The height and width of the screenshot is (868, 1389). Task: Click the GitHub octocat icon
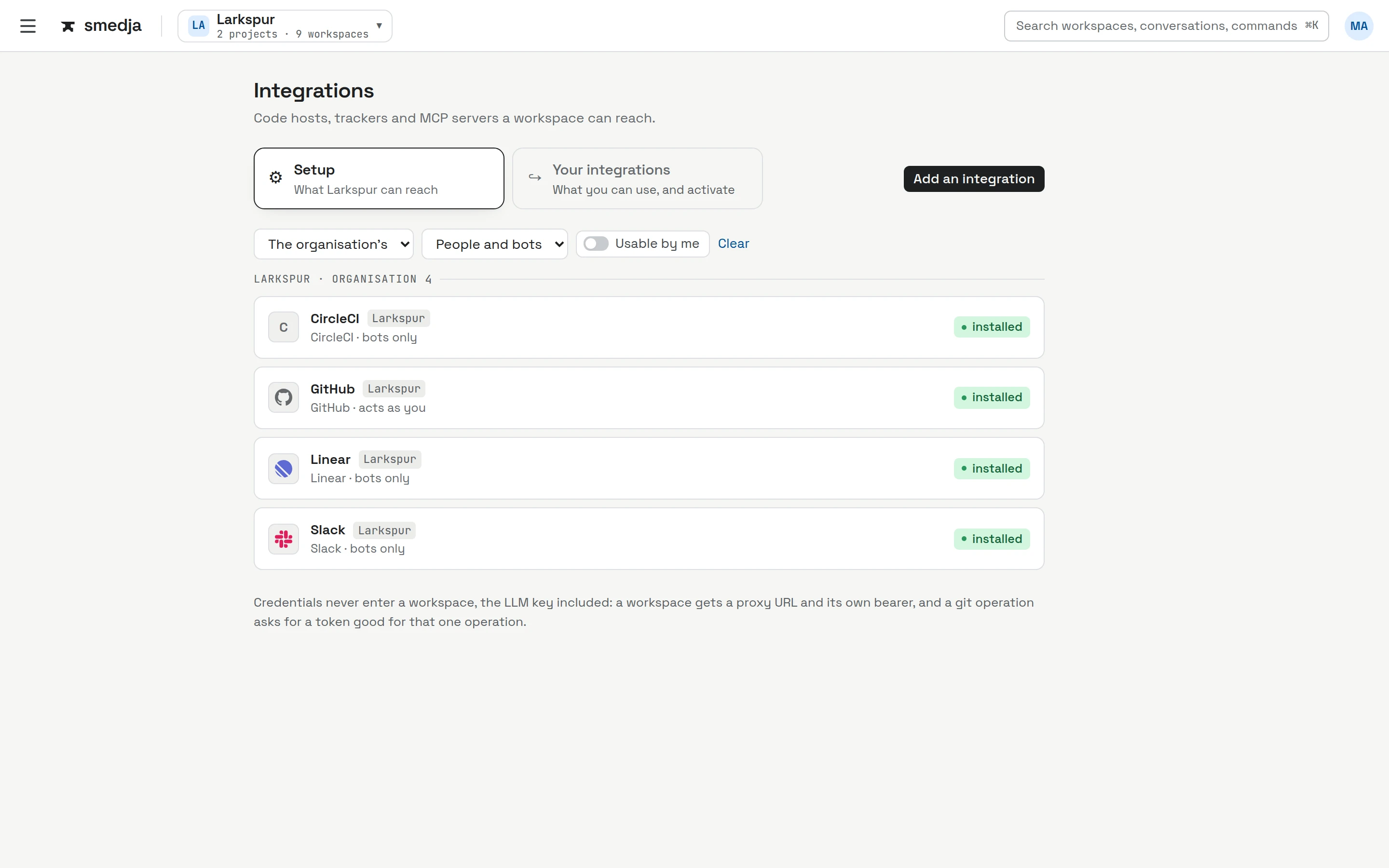[284, 397]
